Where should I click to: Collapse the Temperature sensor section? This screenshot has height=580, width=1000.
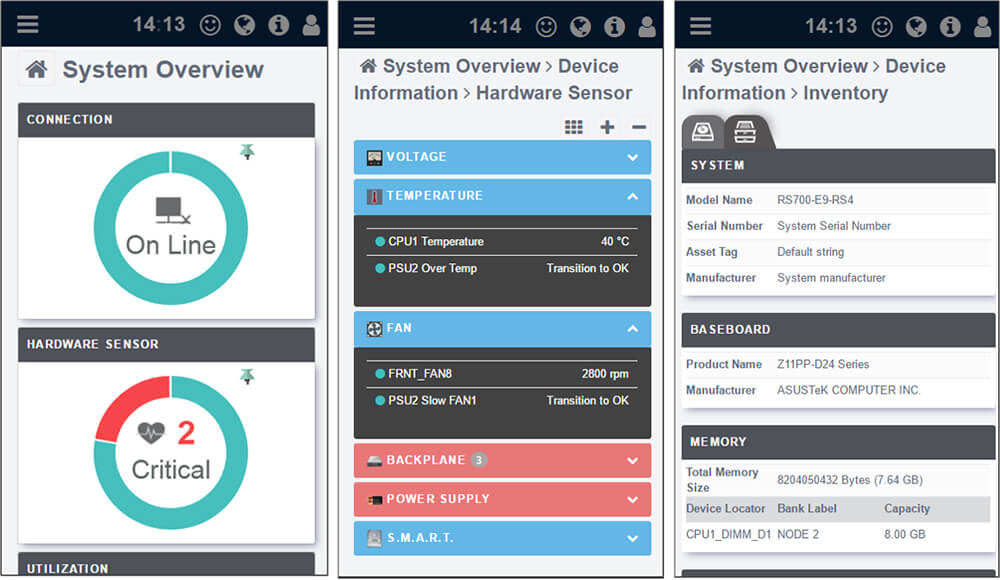[502, 196]
